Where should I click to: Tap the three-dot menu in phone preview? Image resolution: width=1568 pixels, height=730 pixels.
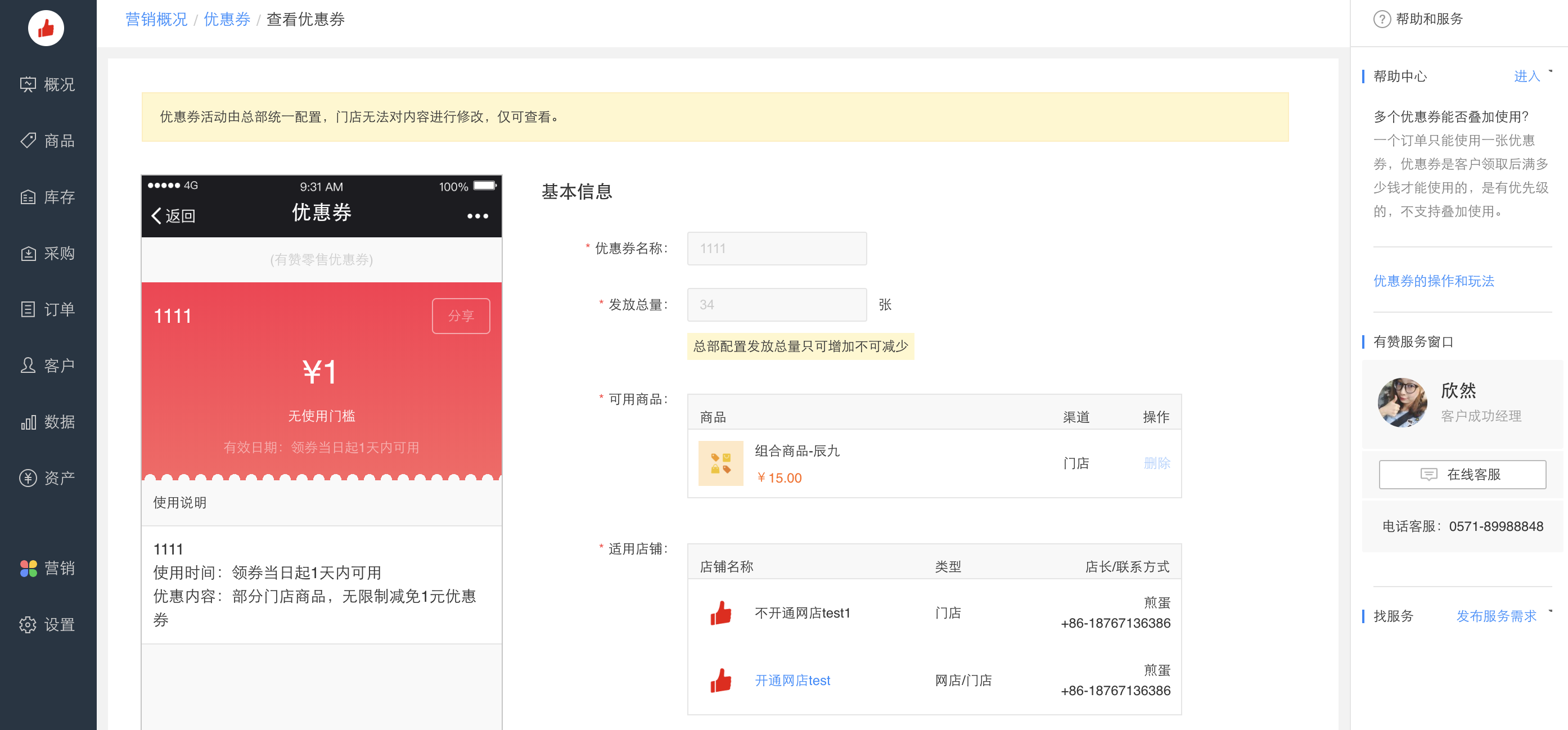(478, 215)
